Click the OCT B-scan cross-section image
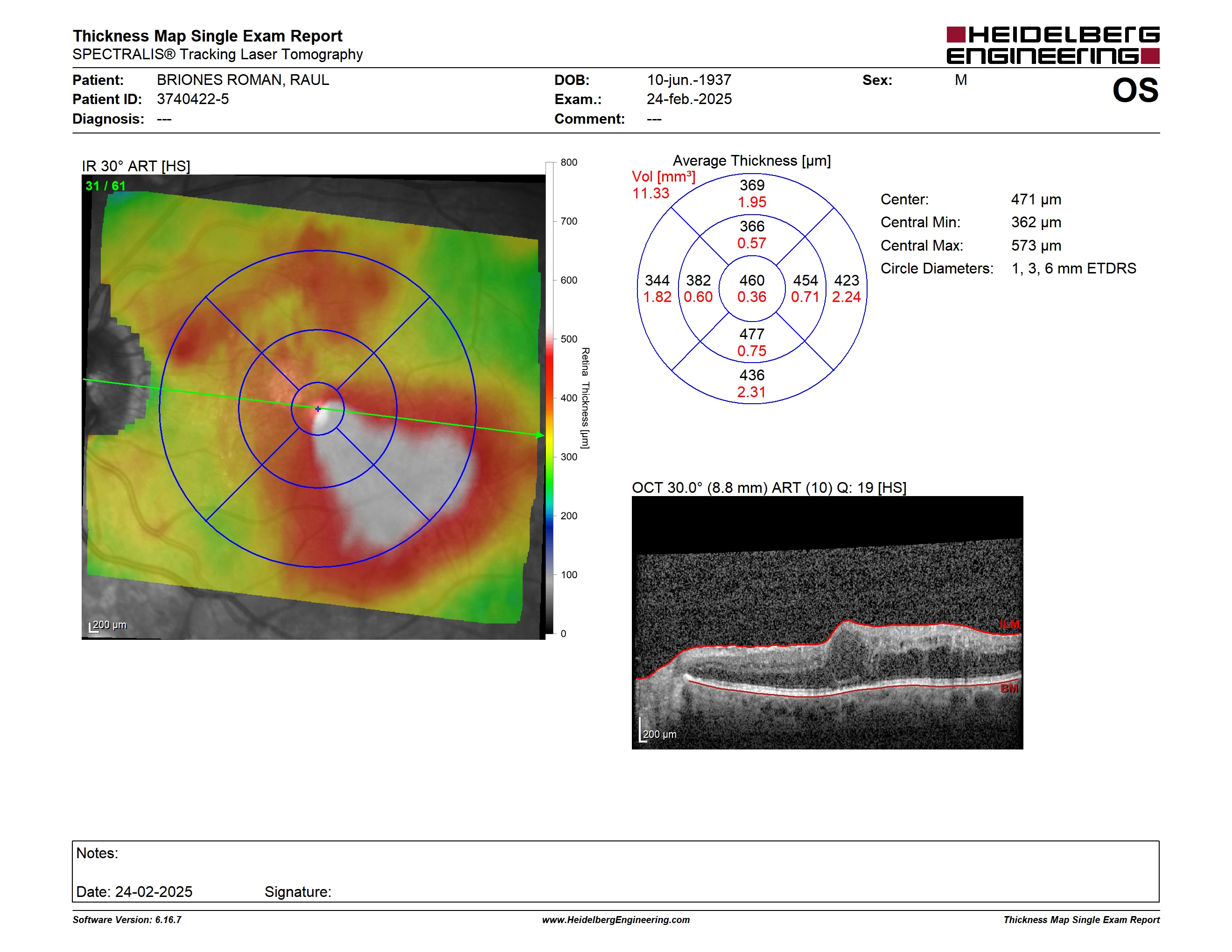The image size is (1232, 952). click(x=827, y=623)
